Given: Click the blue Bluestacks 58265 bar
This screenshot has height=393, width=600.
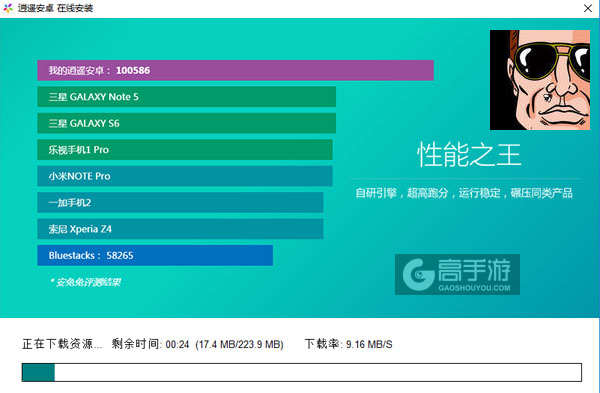Looking at the screenshot, I should pyautogui.click(x=155, y=255).
